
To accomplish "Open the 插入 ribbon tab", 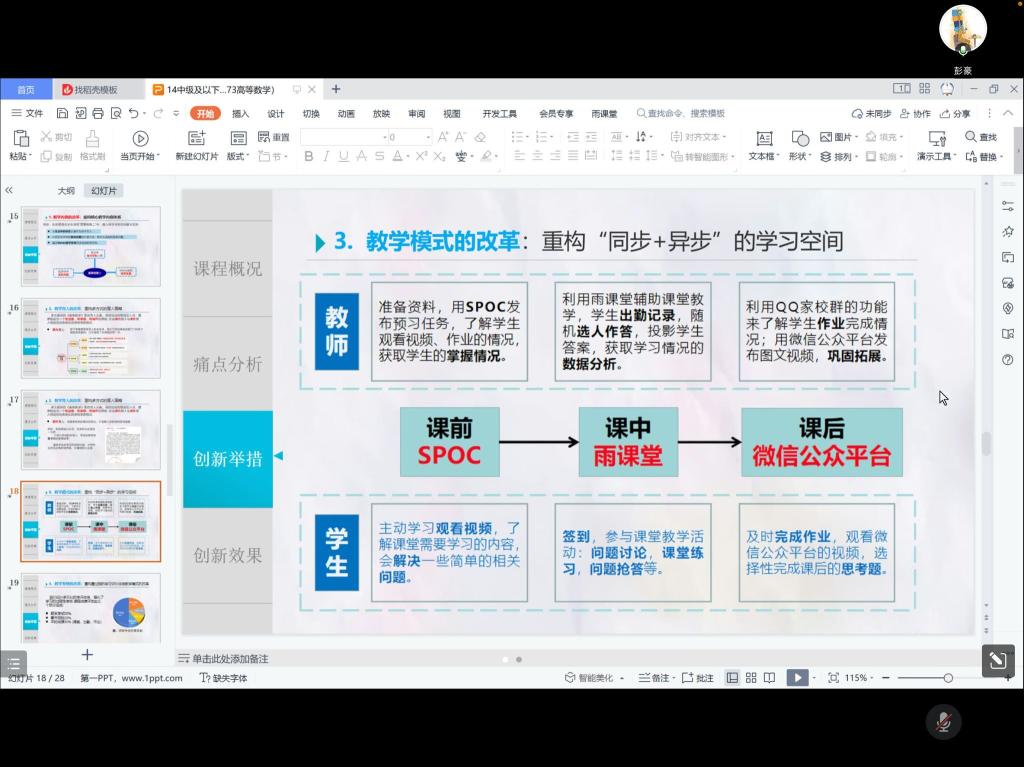I will 240,114.
